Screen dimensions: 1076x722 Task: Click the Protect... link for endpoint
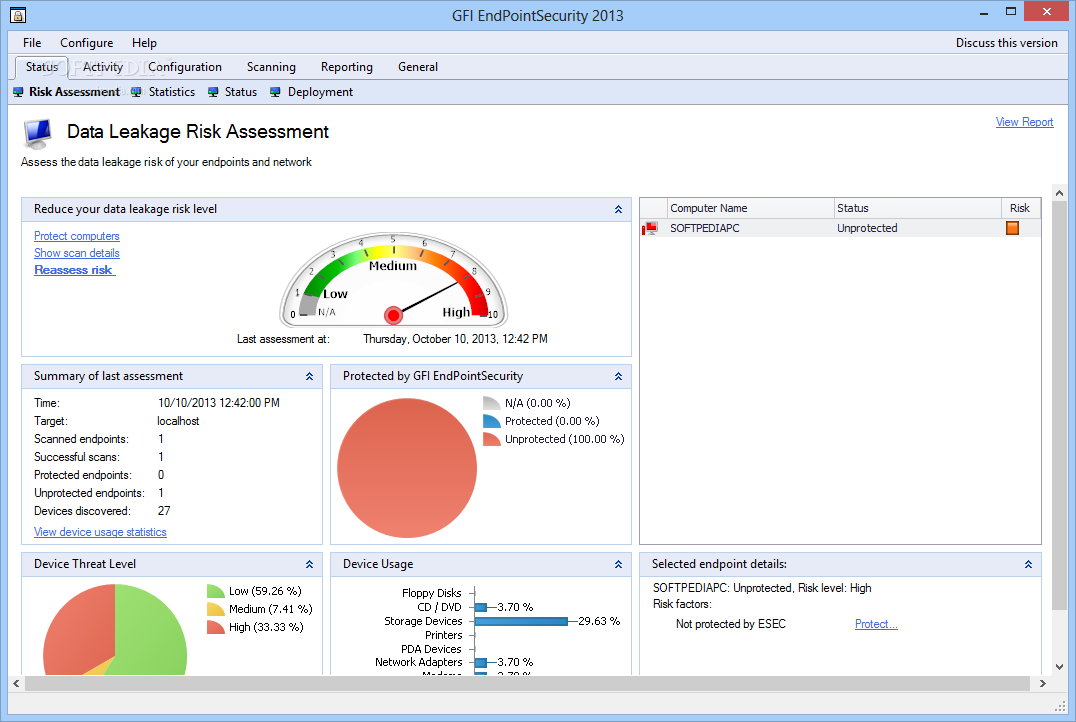876,624
